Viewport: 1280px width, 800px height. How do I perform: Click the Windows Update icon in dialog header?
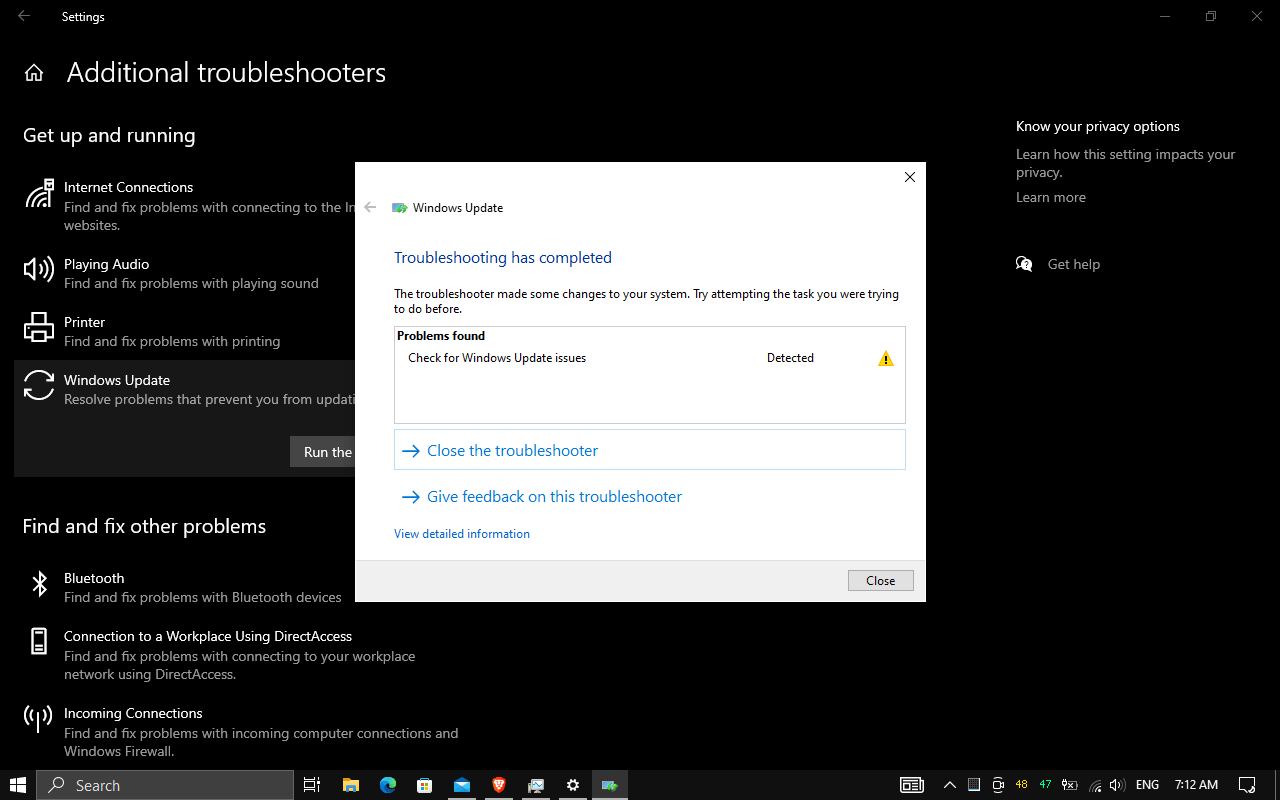click(400, 208)
